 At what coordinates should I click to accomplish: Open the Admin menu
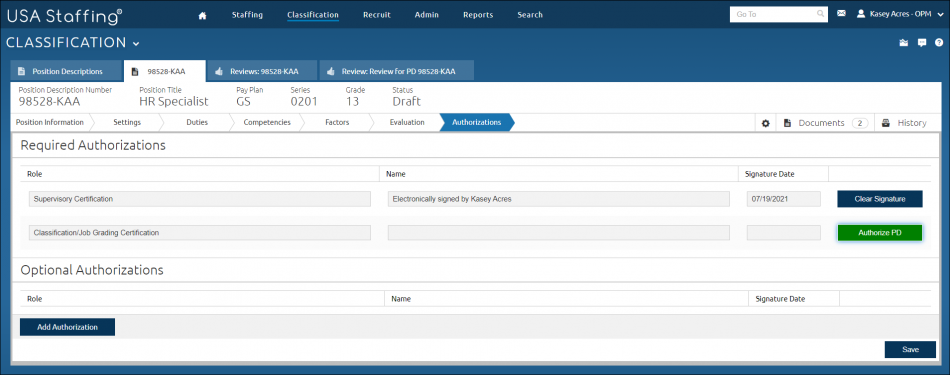click(x=427, y=15)
